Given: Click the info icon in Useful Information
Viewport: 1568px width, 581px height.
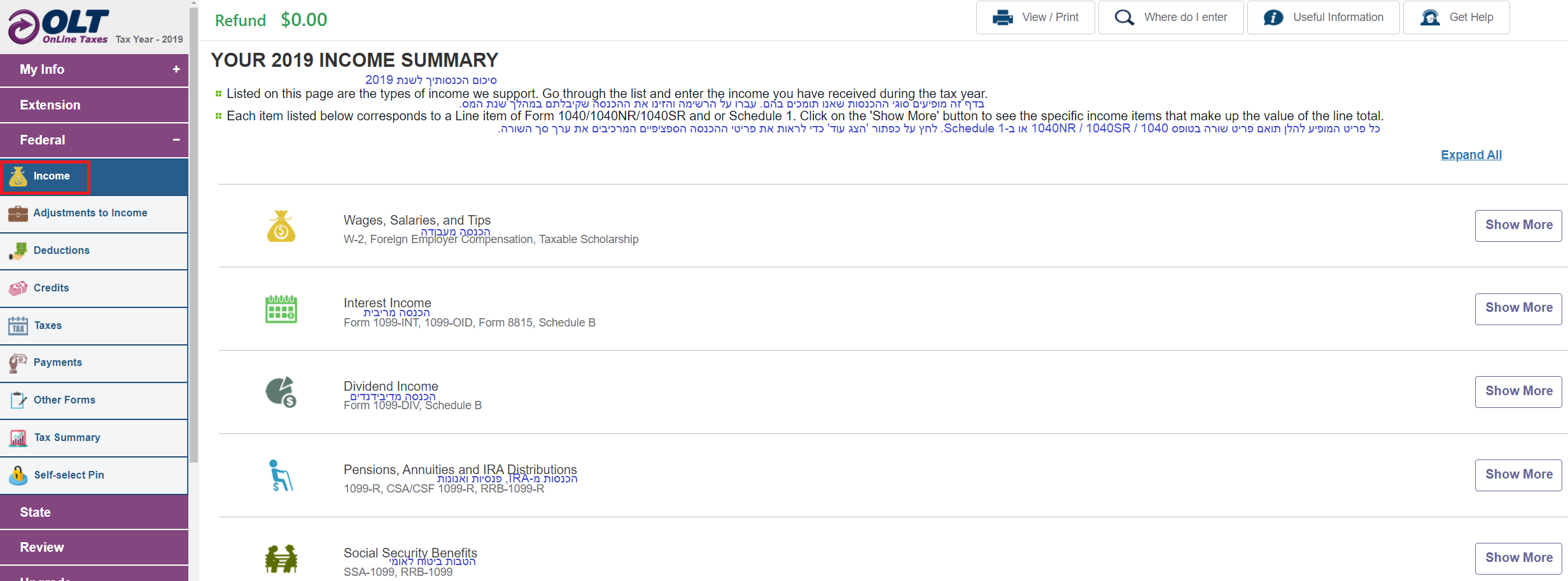Looking at the screenshot, I should point(1273,18).
